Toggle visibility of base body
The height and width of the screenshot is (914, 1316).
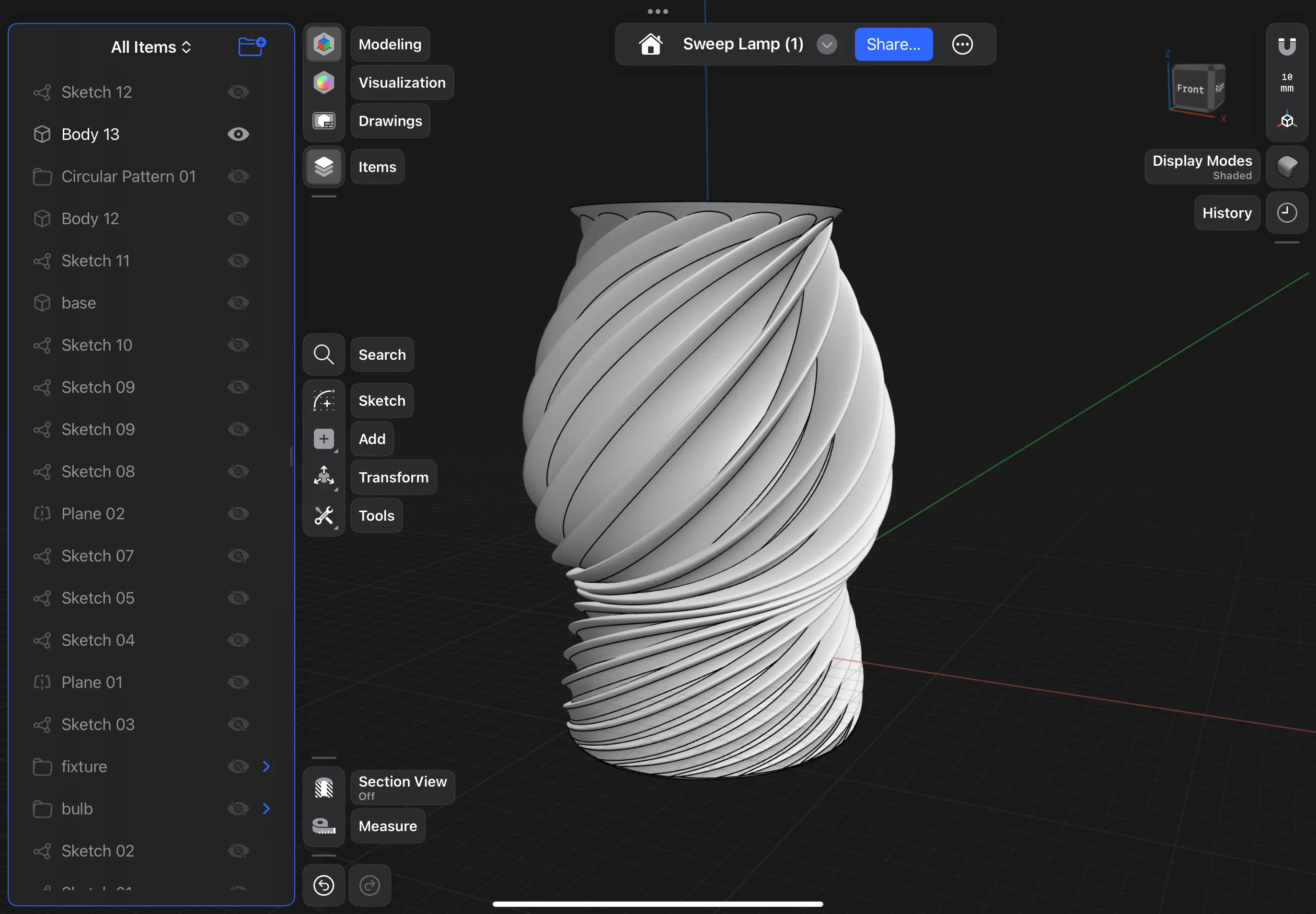[x=238, y=302]
